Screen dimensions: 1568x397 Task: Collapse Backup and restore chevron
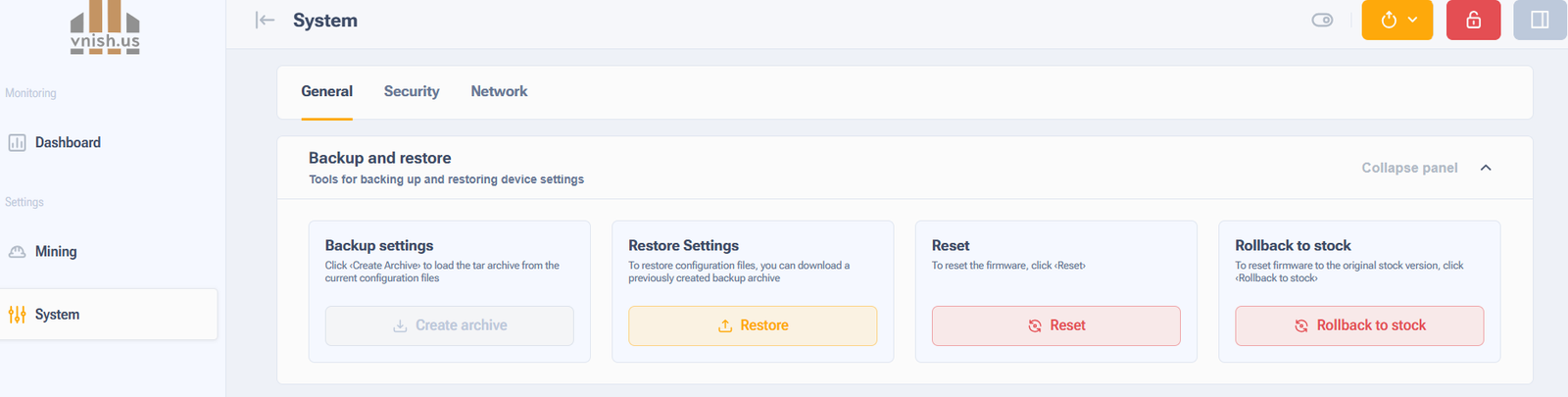pos(1486,168)
